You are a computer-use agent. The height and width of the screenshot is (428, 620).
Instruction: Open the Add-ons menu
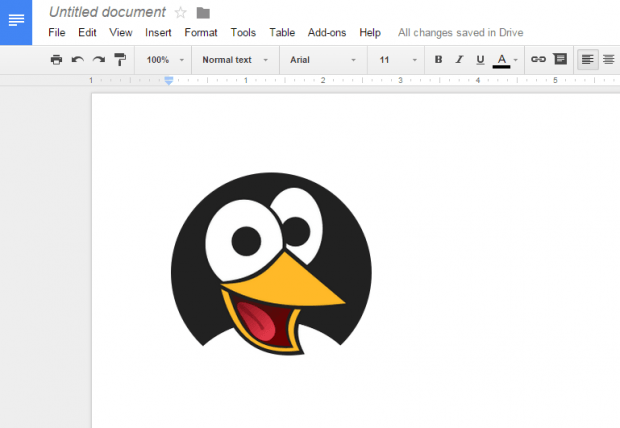click(327, 32)
